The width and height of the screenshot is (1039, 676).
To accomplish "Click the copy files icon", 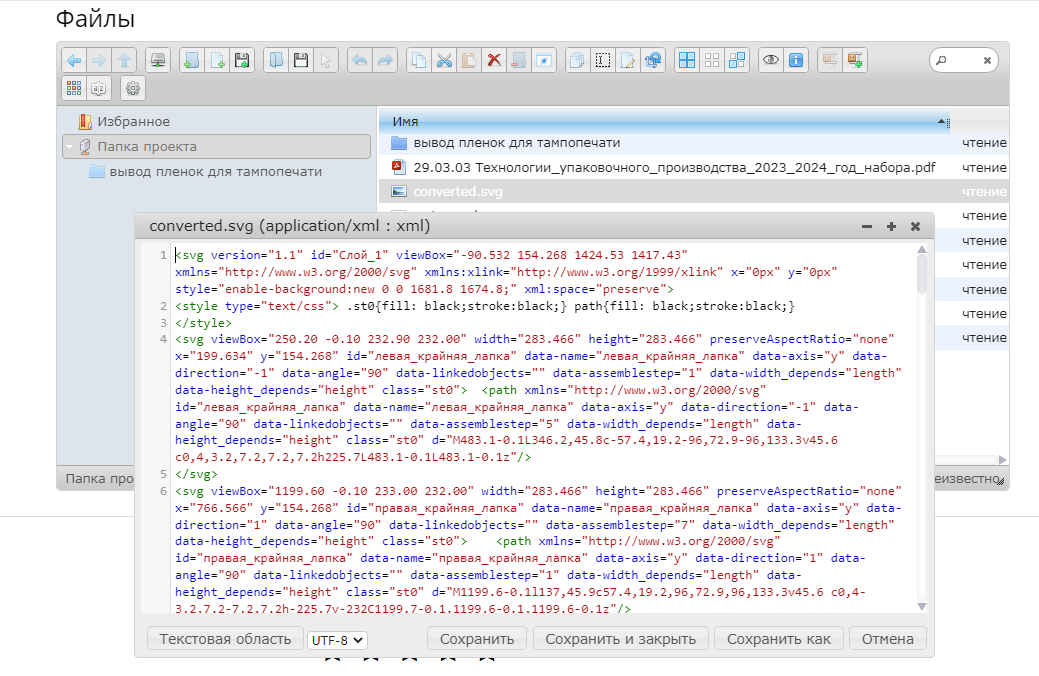I will coord(420,61).
